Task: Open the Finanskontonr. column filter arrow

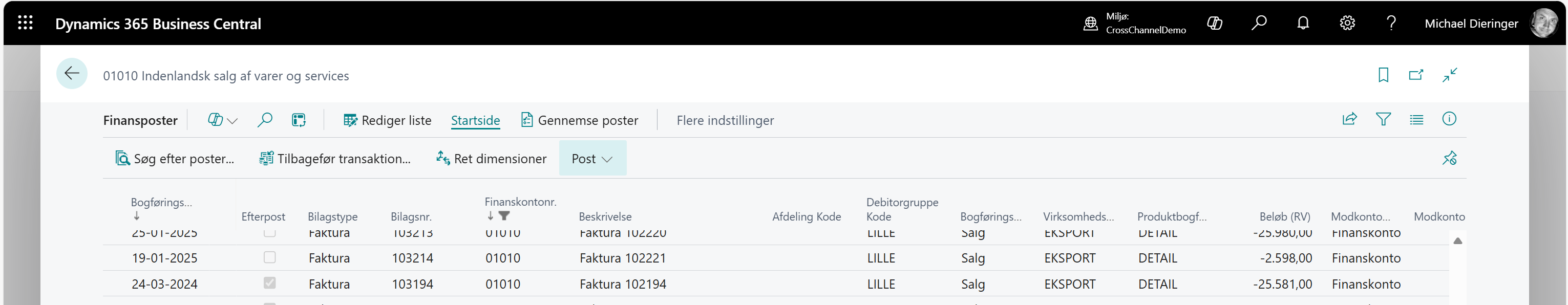Action: click(504, 215)
